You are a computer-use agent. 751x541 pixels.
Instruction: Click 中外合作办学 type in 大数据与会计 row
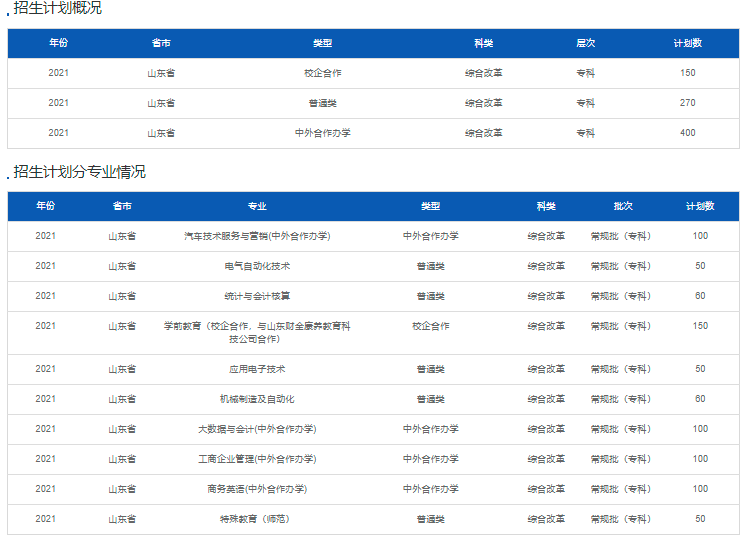[431, 429]
